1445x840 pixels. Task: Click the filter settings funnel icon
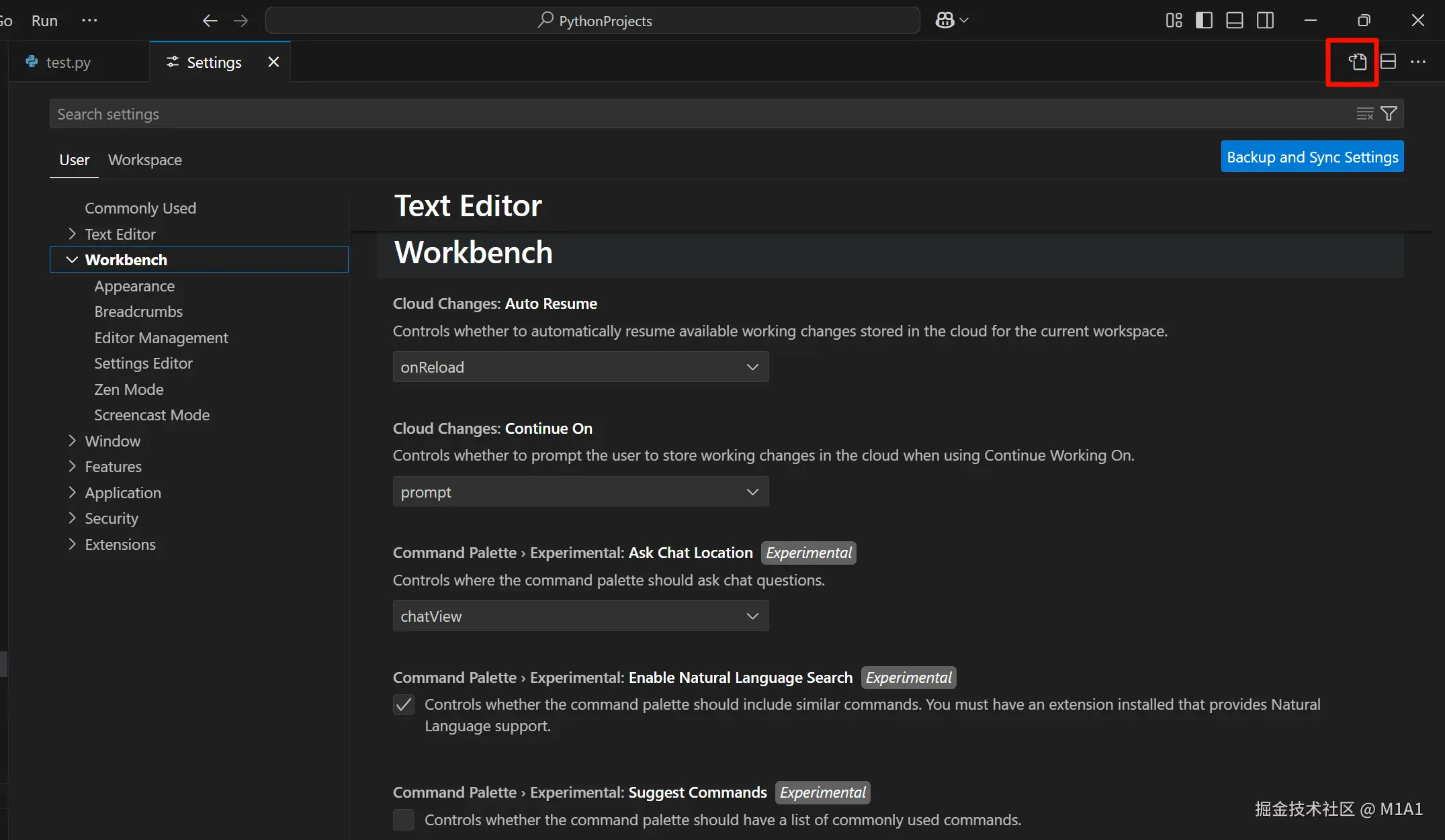point(1389,114)
